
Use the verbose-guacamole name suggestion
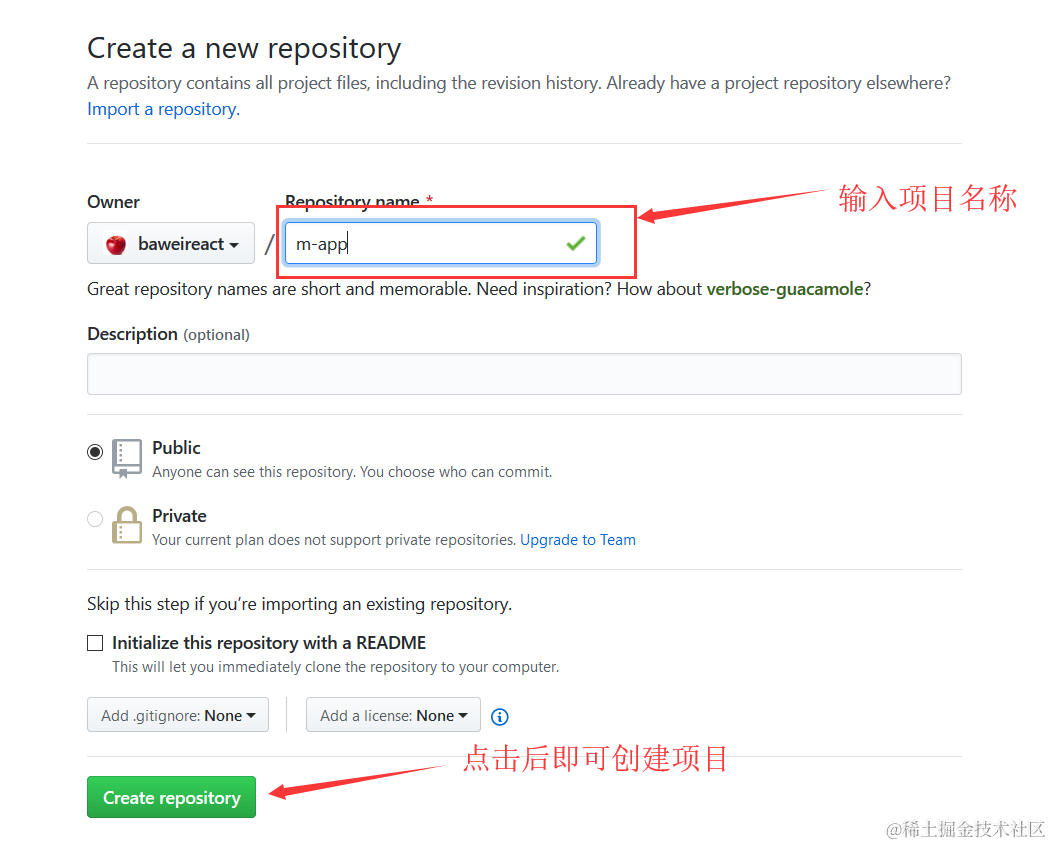[784, 289]
